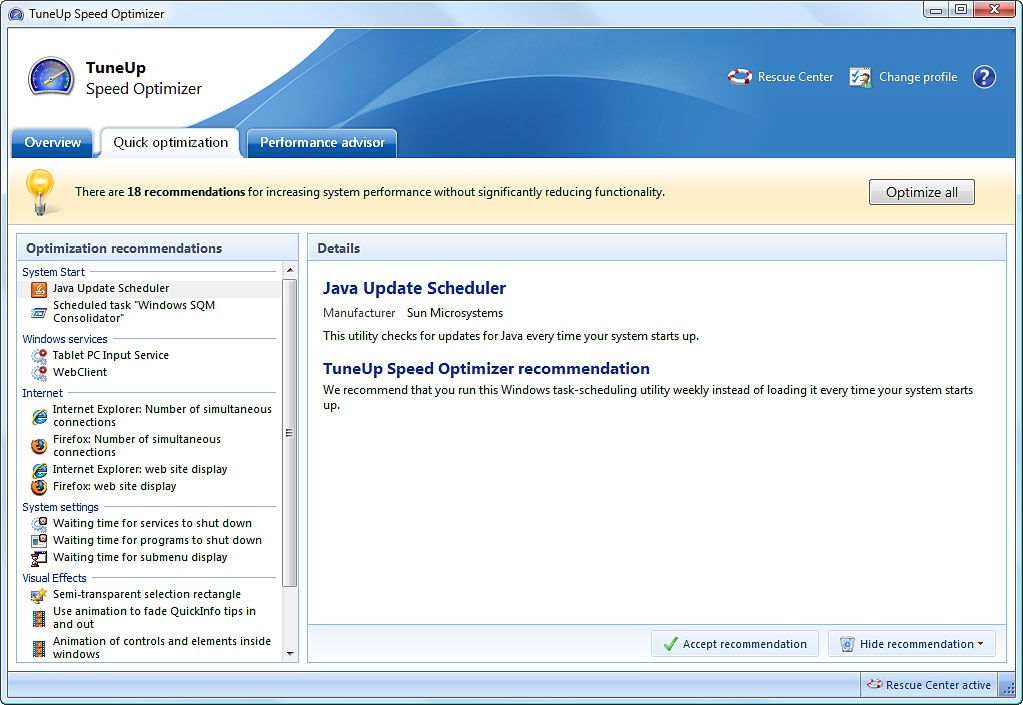Click the recommendations list scrollbar thumb
Viewport: 1023px width, 705px height.
click(x=290, y=433)
